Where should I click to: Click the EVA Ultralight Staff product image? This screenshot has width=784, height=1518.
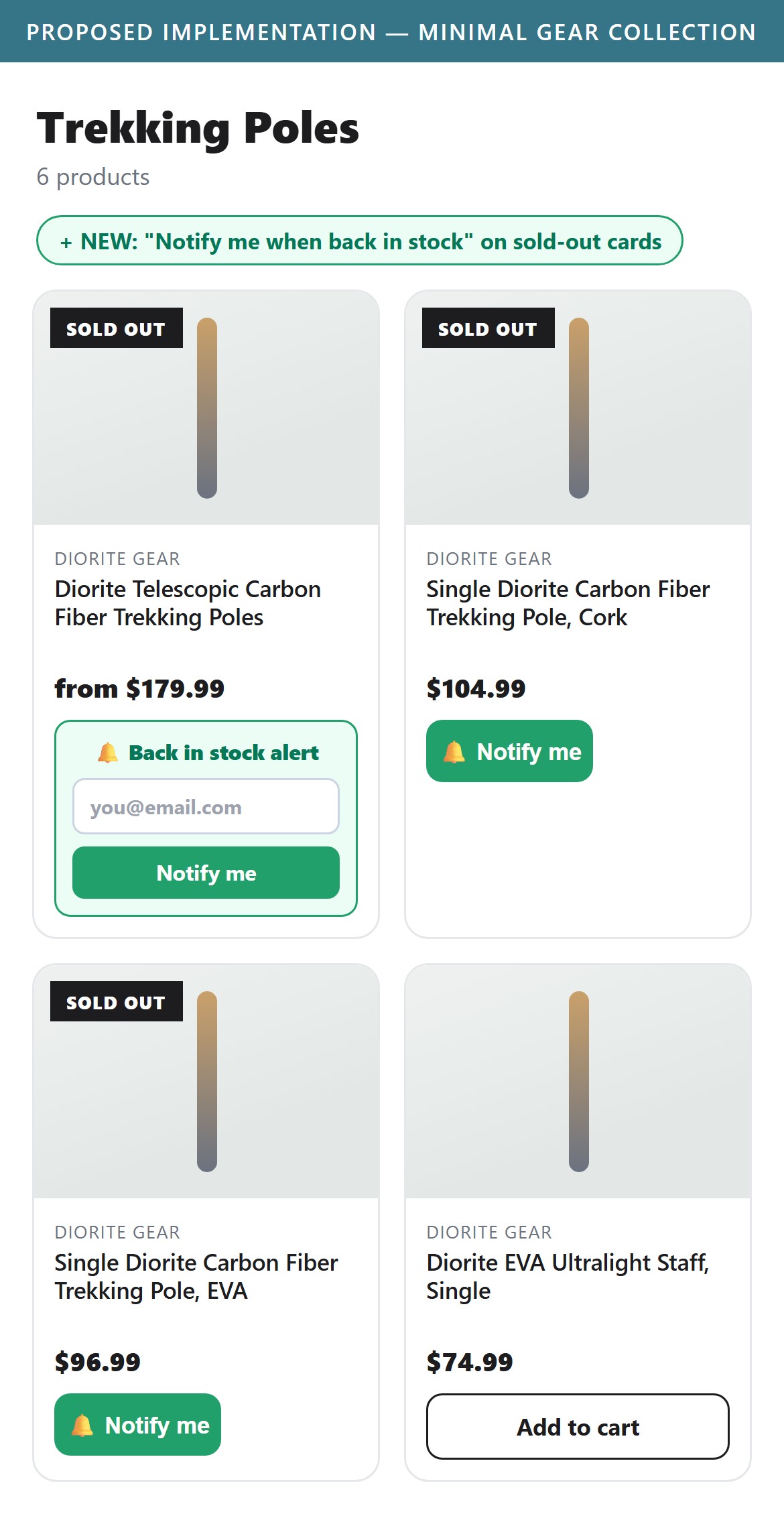pyautogui.click(x=578, y=1081)
